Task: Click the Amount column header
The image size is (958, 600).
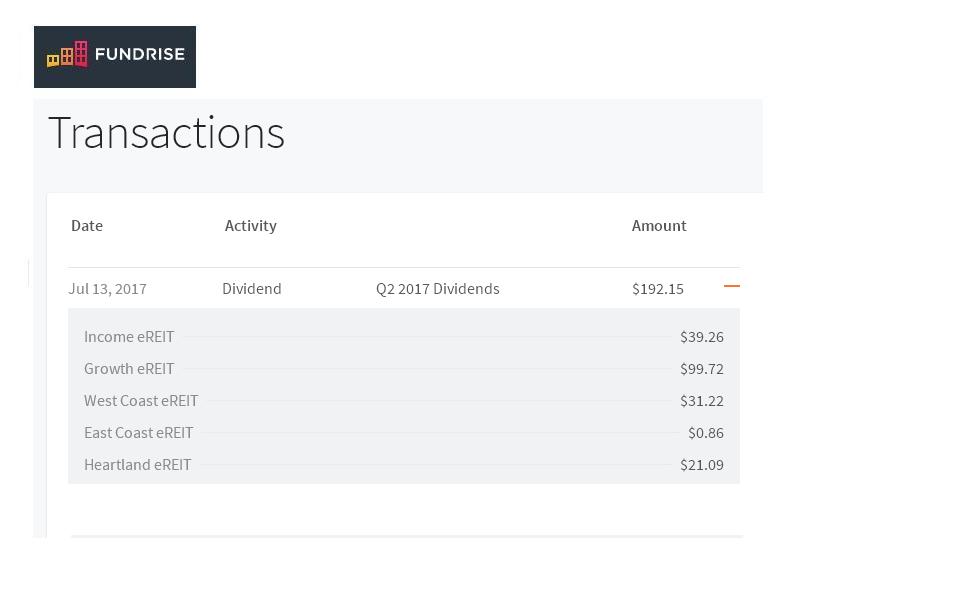Action: pos(659,226)
